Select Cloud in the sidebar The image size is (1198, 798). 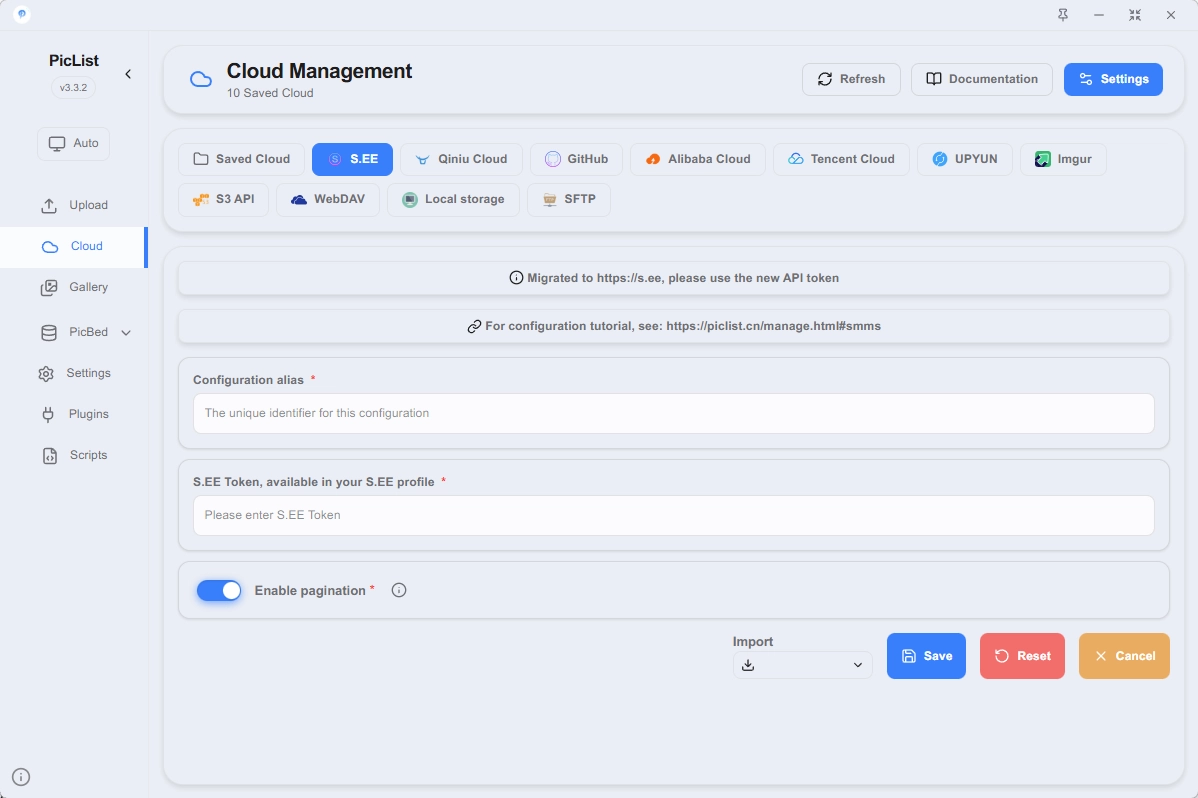pyautogui.click(x=73, y=247)
